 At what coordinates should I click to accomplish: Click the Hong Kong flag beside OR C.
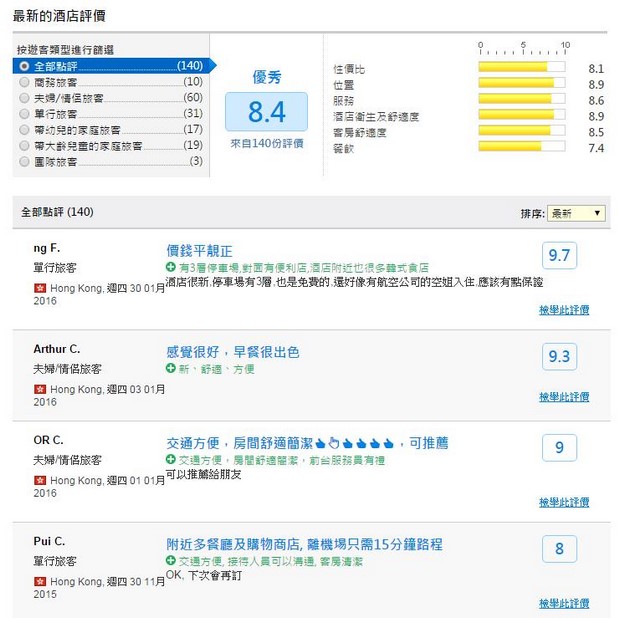[x=40, y=480]
